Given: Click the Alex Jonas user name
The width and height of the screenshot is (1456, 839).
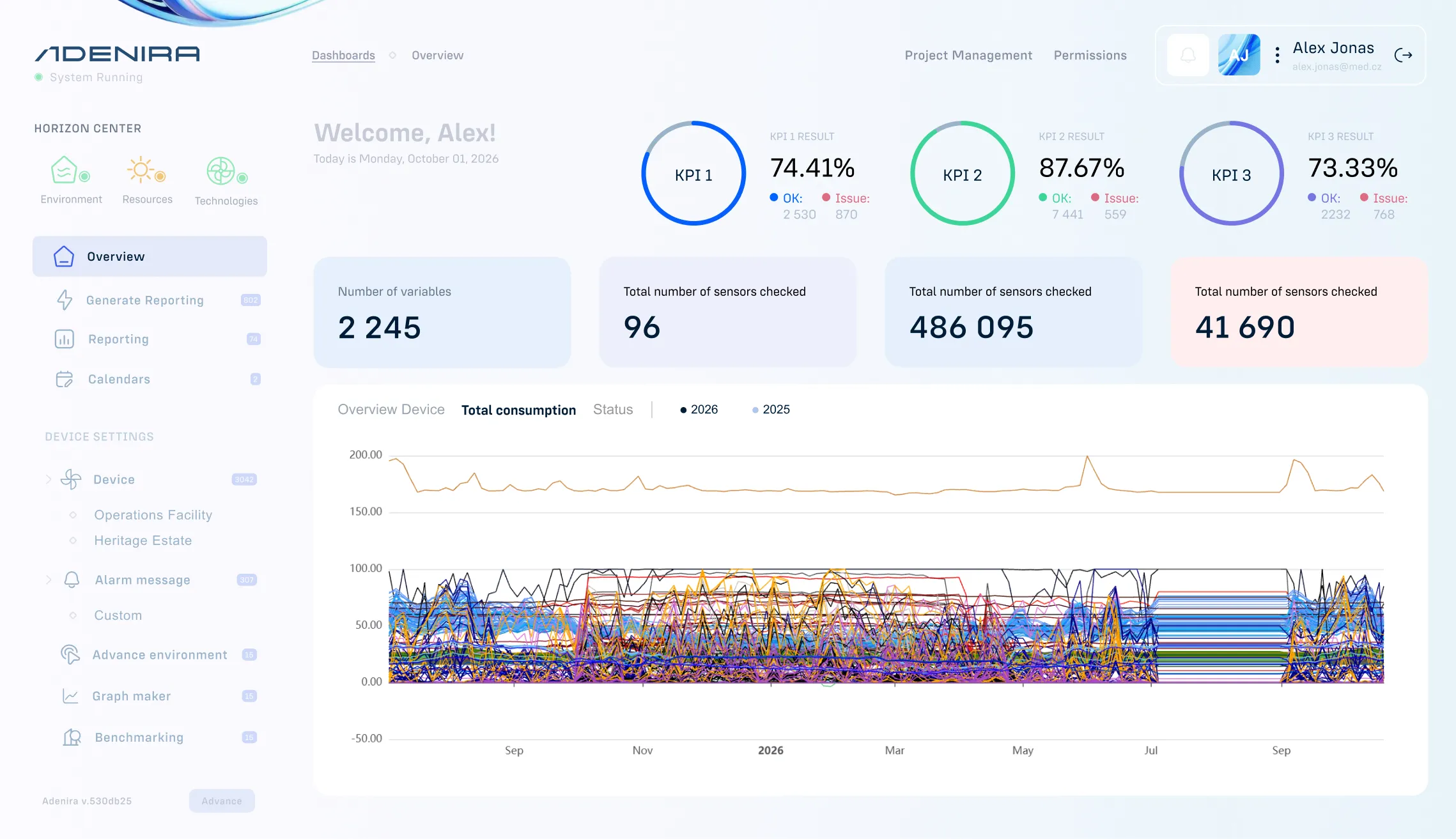Looking at the screenshot, I should point(1333,48).
